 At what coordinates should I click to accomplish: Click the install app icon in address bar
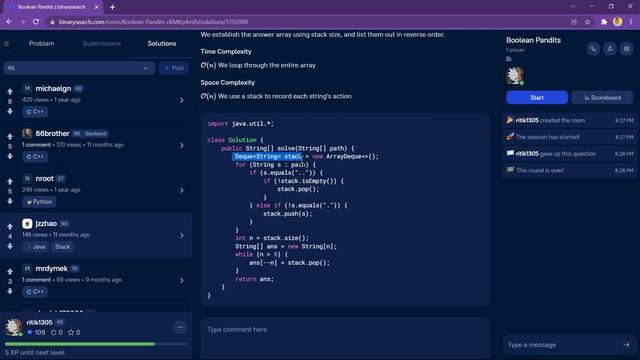point(574,22)
